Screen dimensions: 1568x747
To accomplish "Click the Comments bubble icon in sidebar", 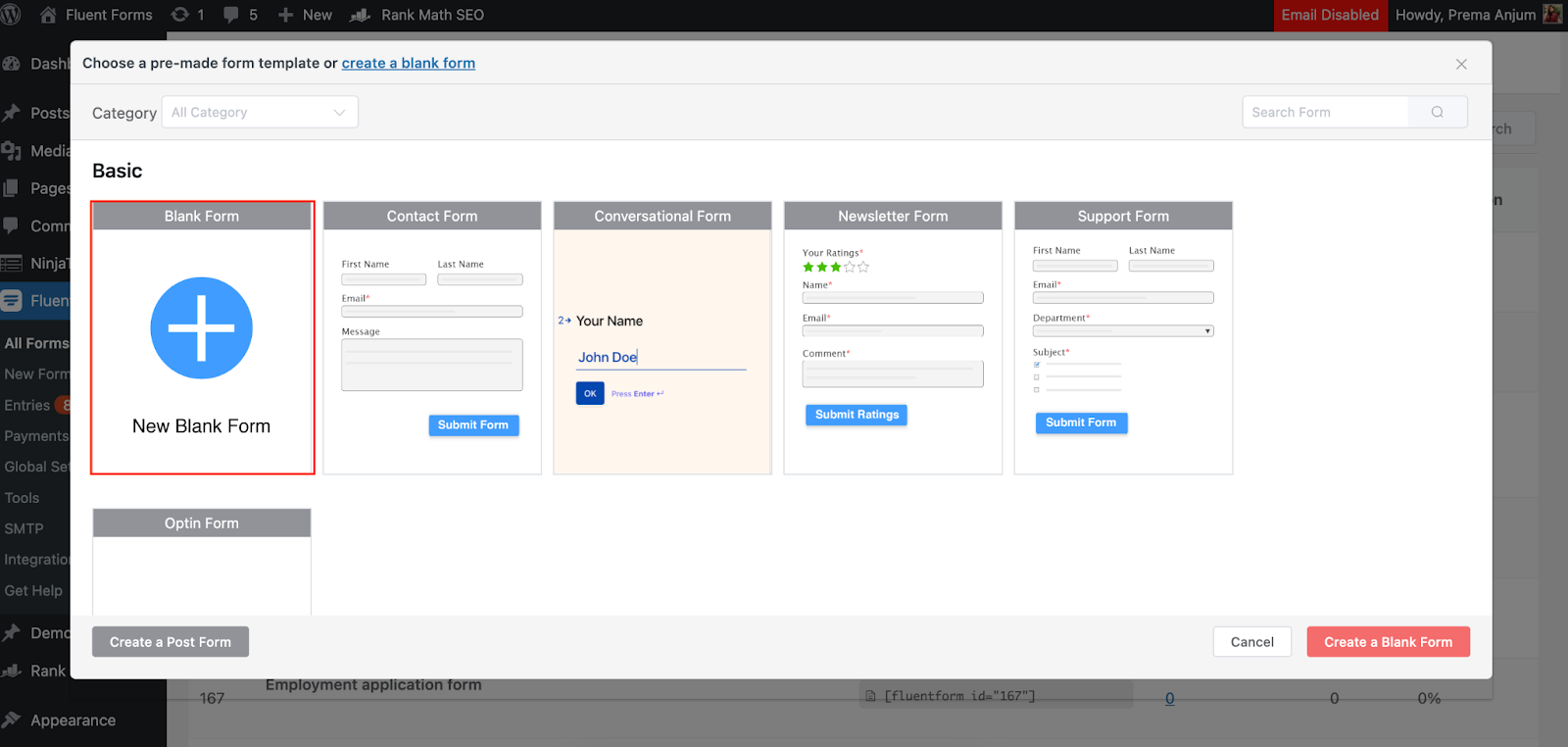I will click(x=12, y=225).
